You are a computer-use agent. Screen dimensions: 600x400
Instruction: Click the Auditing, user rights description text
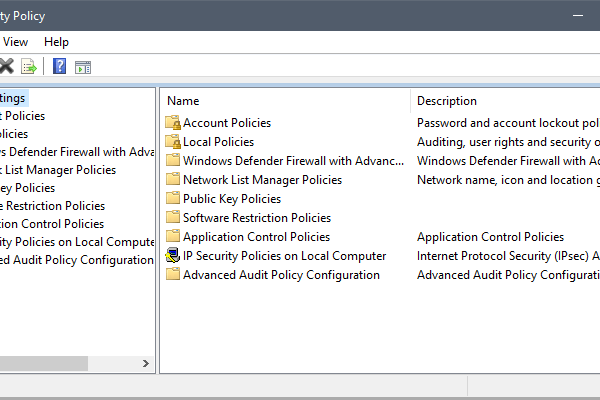tap(508, 142)
